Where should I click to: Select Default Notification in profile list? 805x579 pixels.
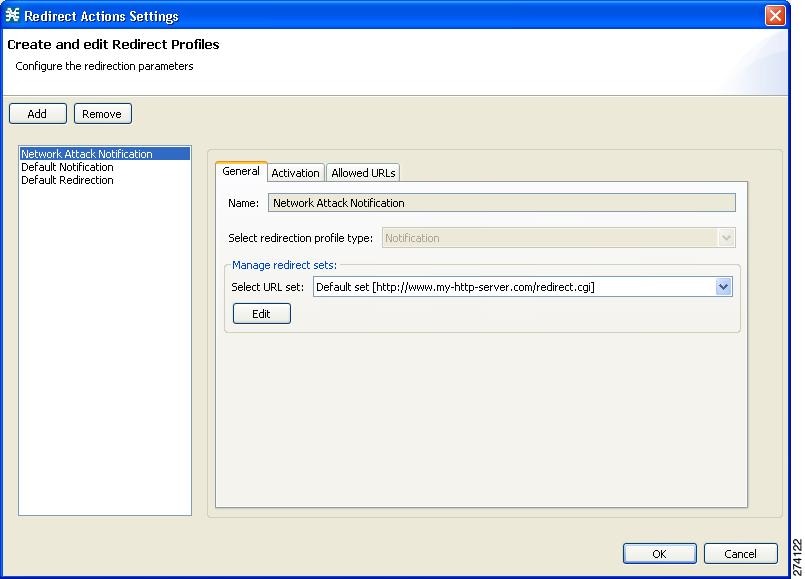click(x=67, y=167)
